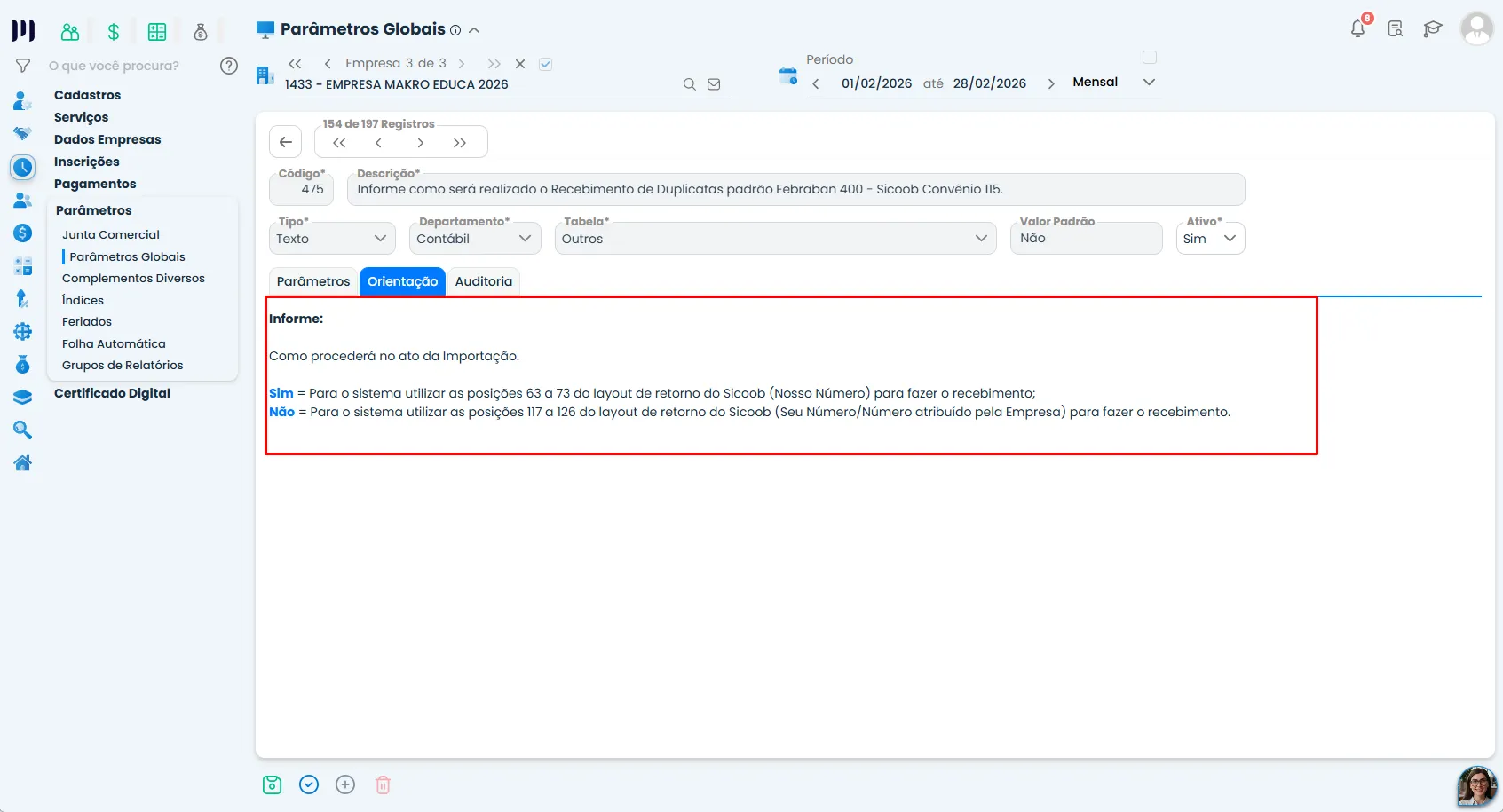This screenshot has width=1503, height=812.
Task: Add a new record with plus icon
Action: 345,784
